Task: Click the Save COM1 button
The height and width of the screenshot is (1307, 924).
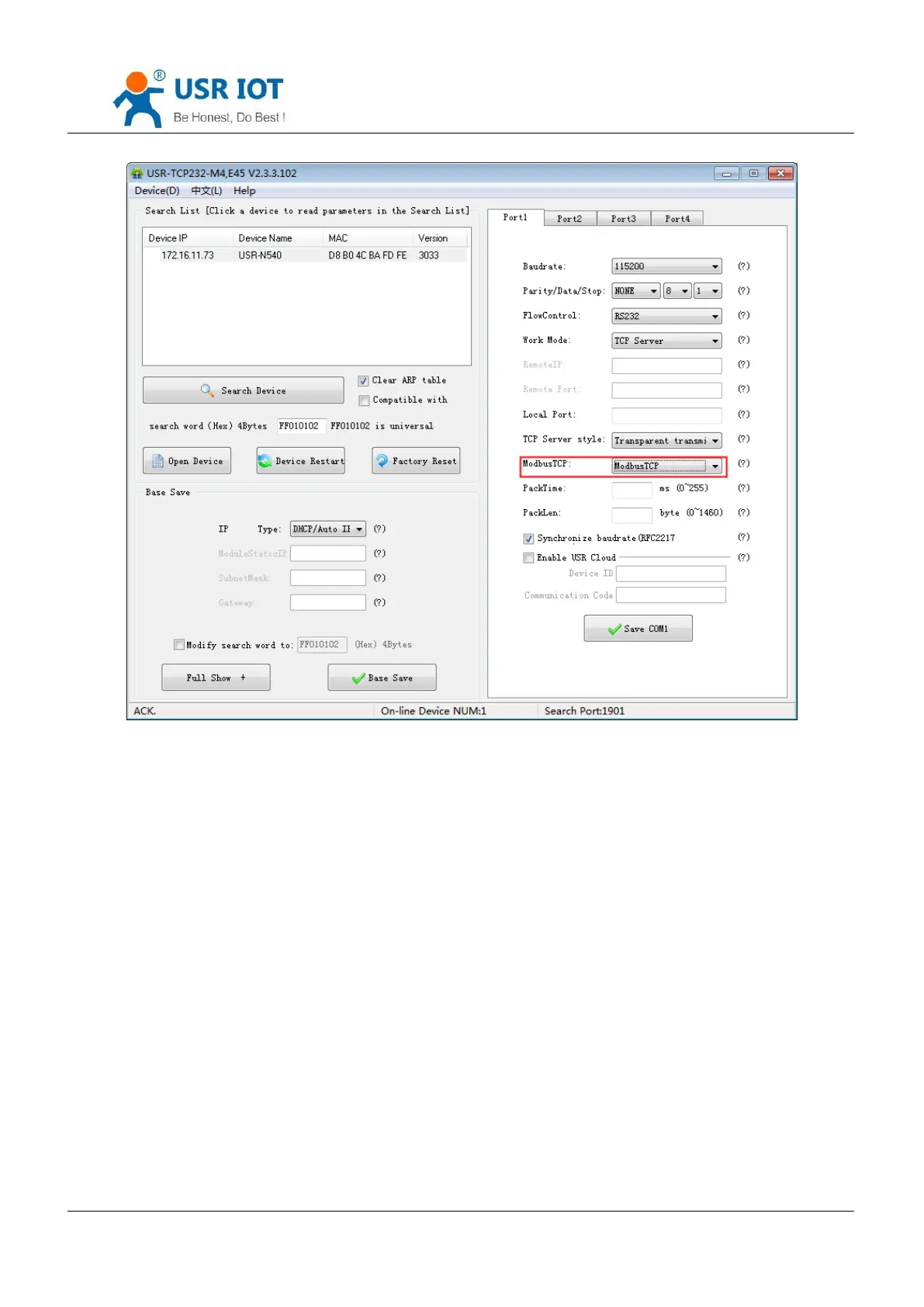Action: pyautogui.click(x=638, y=629)
